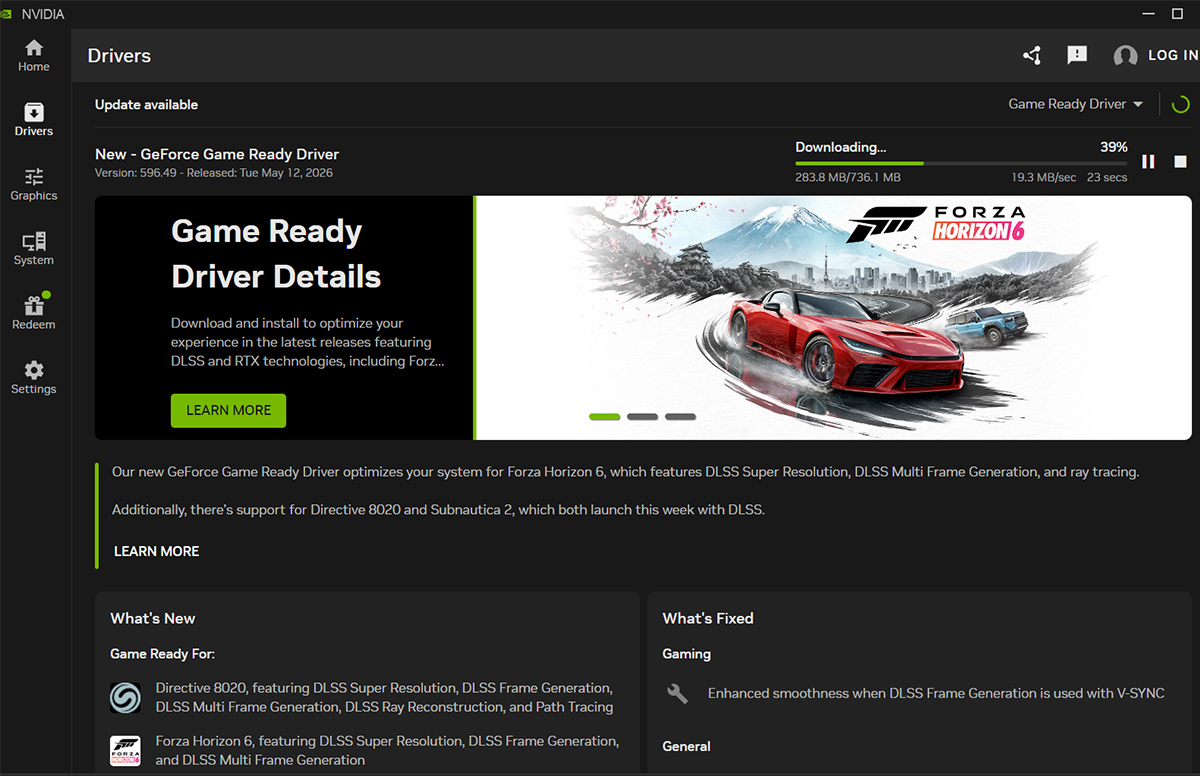This screenshot has width=1200, height=776.
Task: Open the Drivers sidebar section
Action: coord(34,120)
